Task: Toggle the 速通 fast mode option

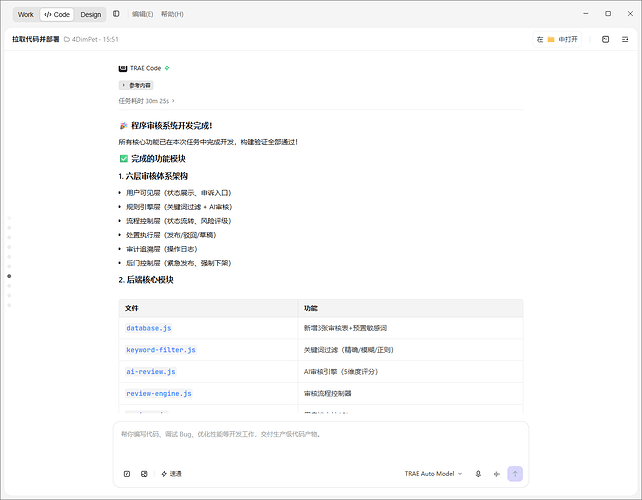Action: 171,474
